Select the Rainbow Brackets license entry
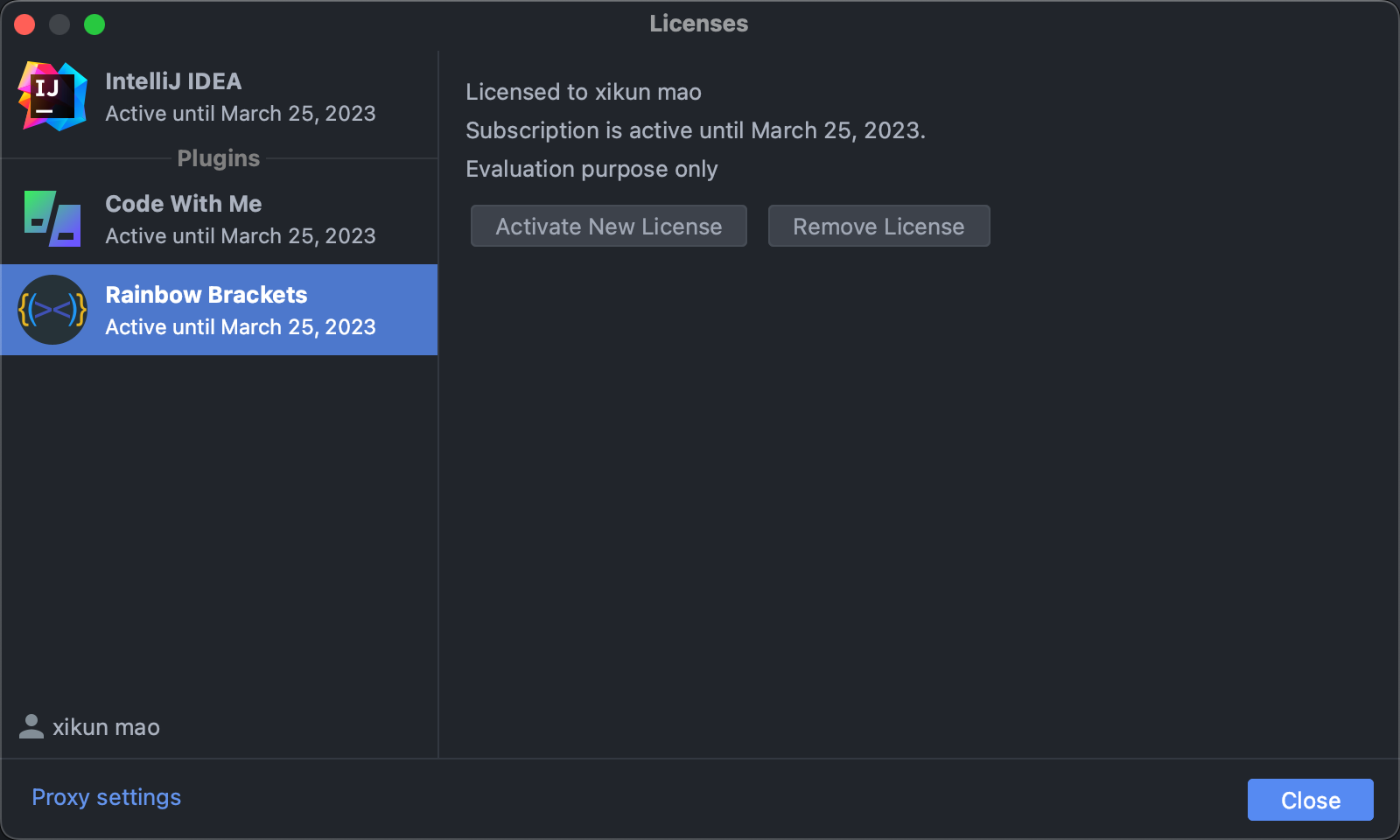The height and width of the screenshot is (840, 1400). (219, 309)
